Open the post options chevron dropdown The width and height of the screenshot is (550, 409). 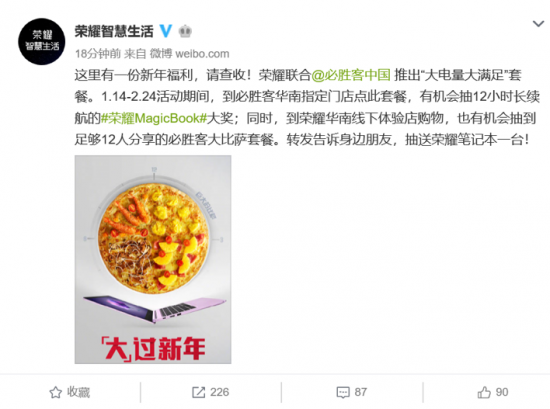point(538,24)
